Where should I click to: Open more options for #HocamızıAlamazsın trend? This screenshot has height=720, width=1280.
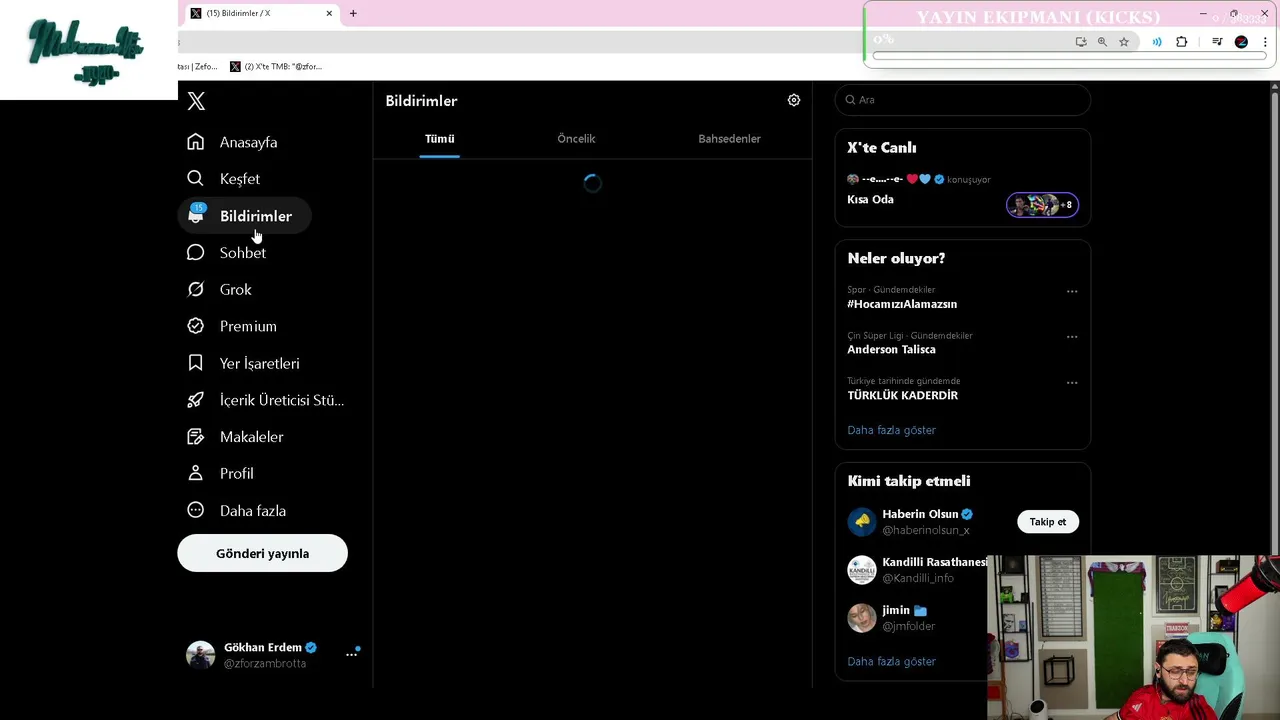pos(1072,292)
